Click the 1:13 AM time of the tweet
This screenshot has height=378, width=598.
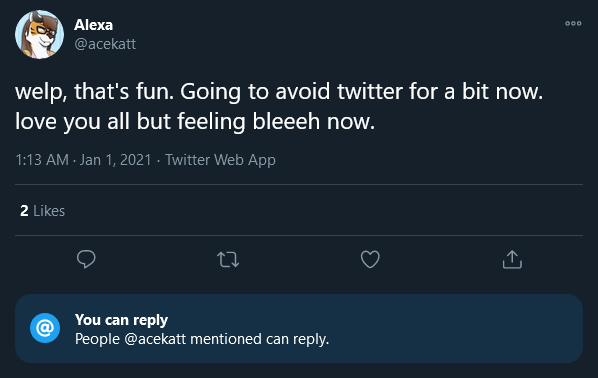coord(42,160)
